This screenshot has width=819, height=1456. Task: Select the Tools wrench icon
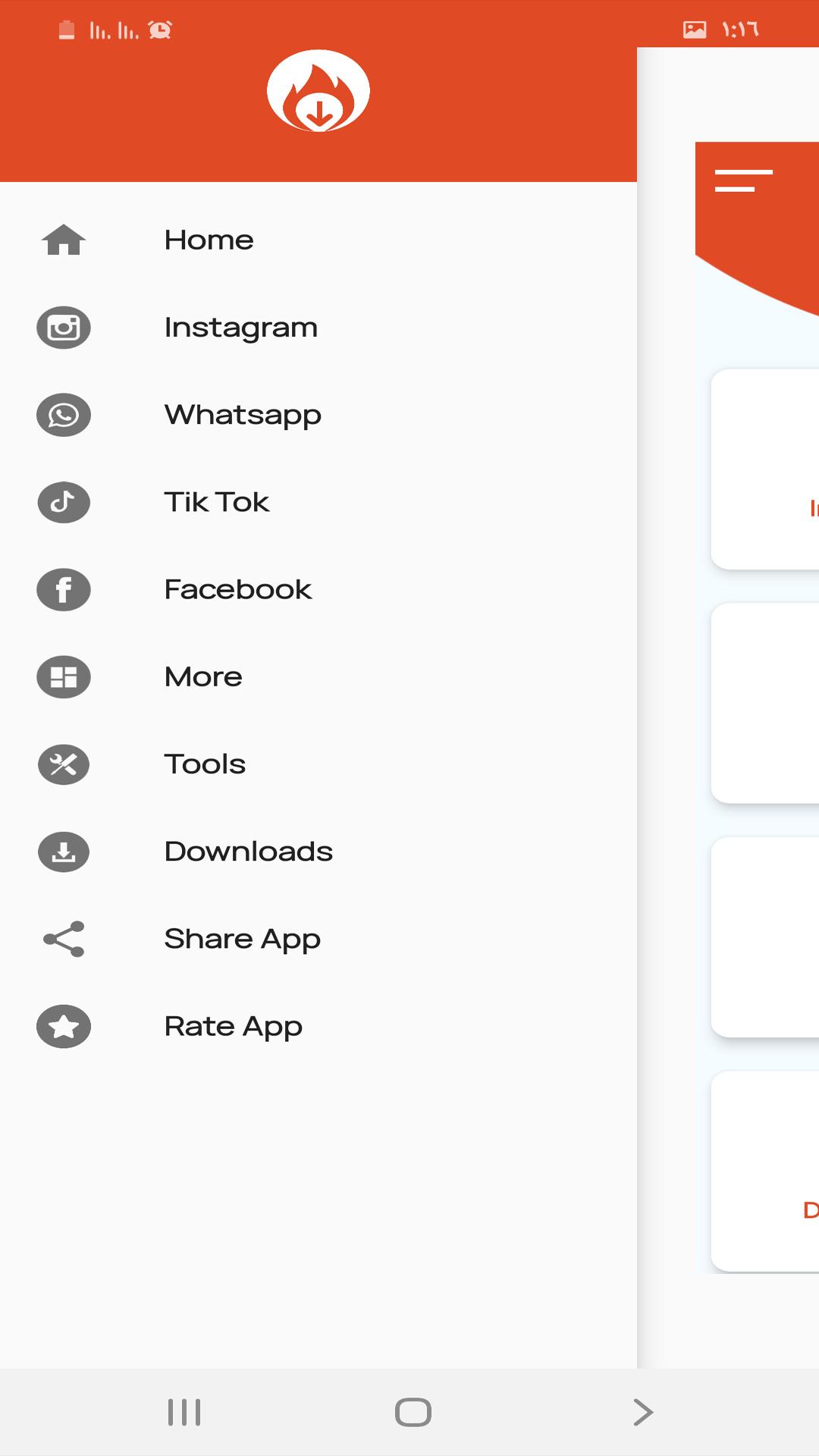(64, 764)
